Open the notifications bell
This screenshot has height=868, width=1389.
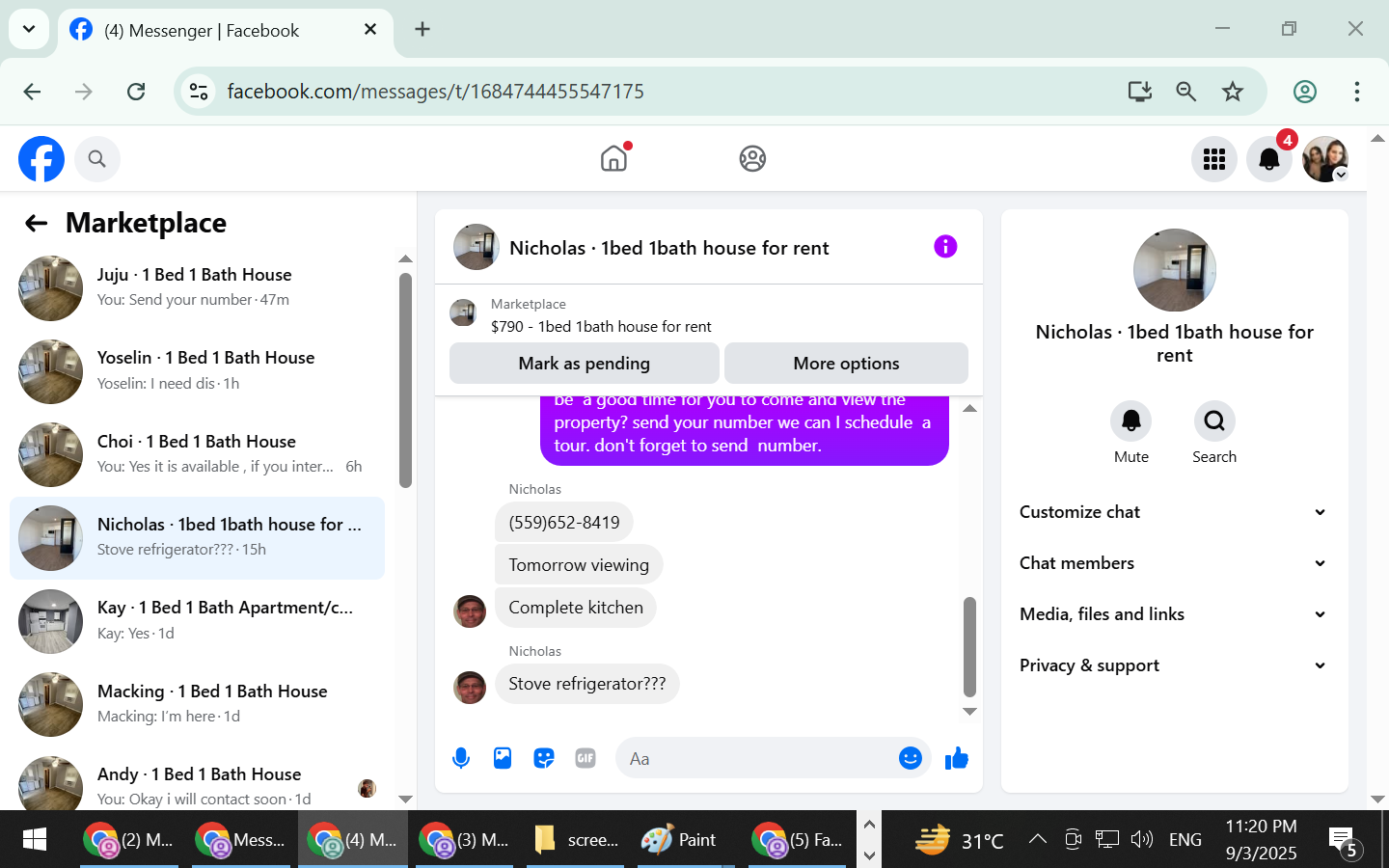click(x=1269, y=159)
